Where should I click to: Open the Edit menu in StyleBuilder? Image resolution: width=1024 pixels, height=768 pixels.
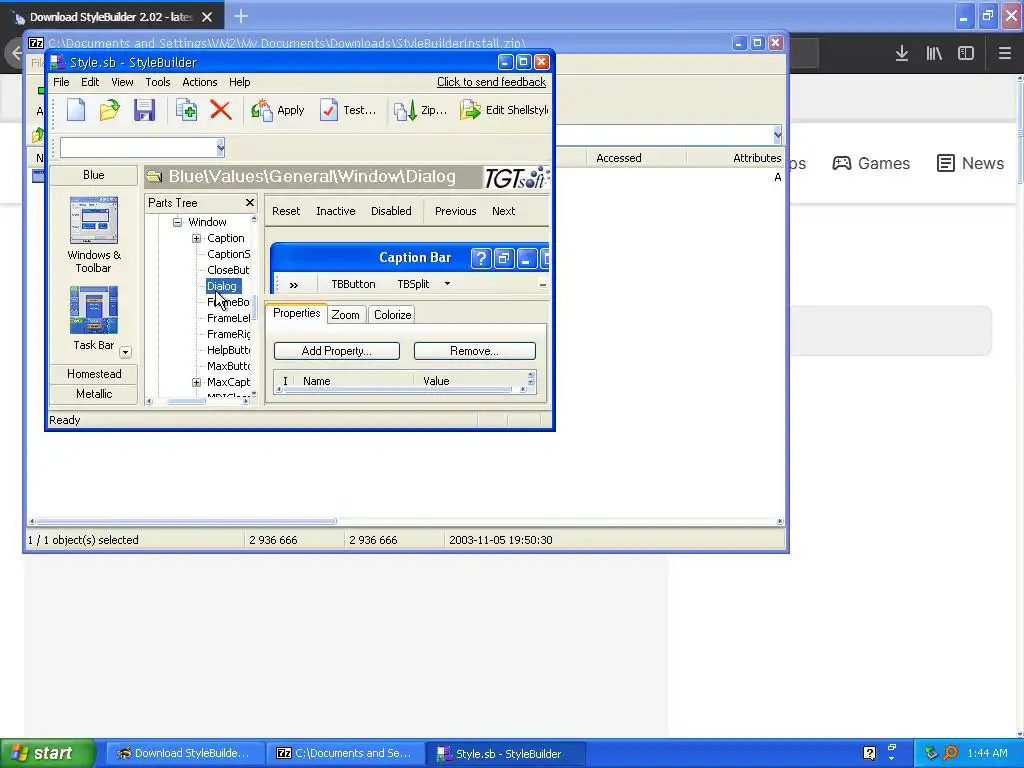pos(90,82)
